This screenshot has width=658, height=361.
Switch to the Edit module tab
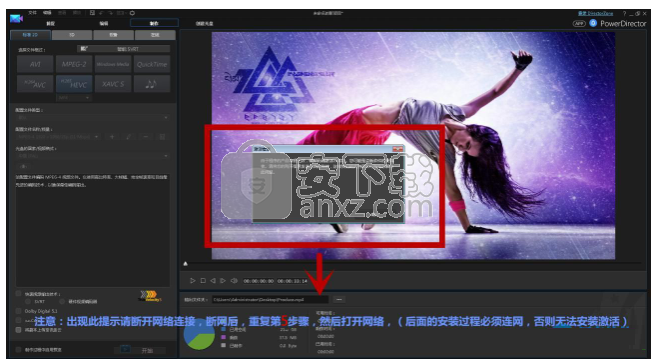click(104, 24)
